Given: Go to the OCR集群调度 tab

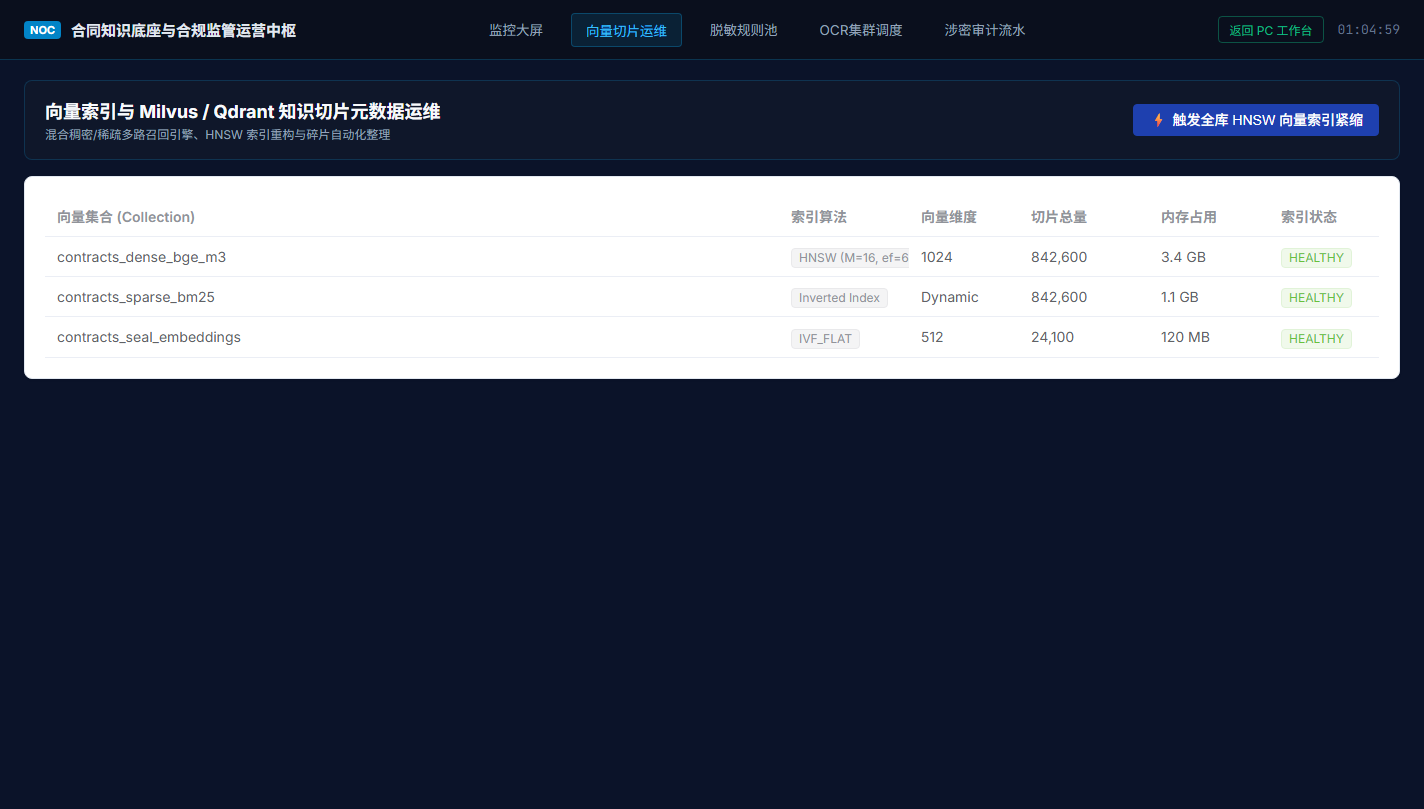Looking at the screenshot, I should [861, 30].
